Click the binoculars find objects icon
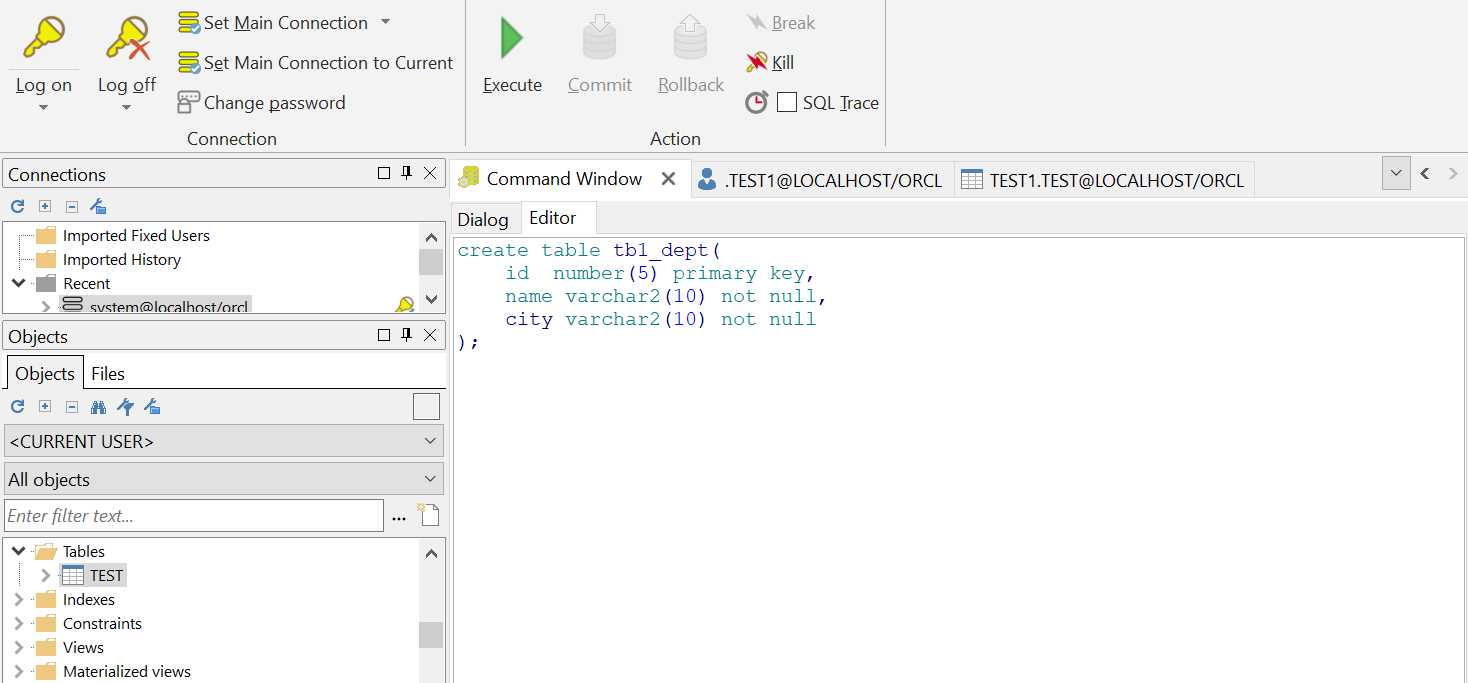1468x683 pixels. coord(98,406)
